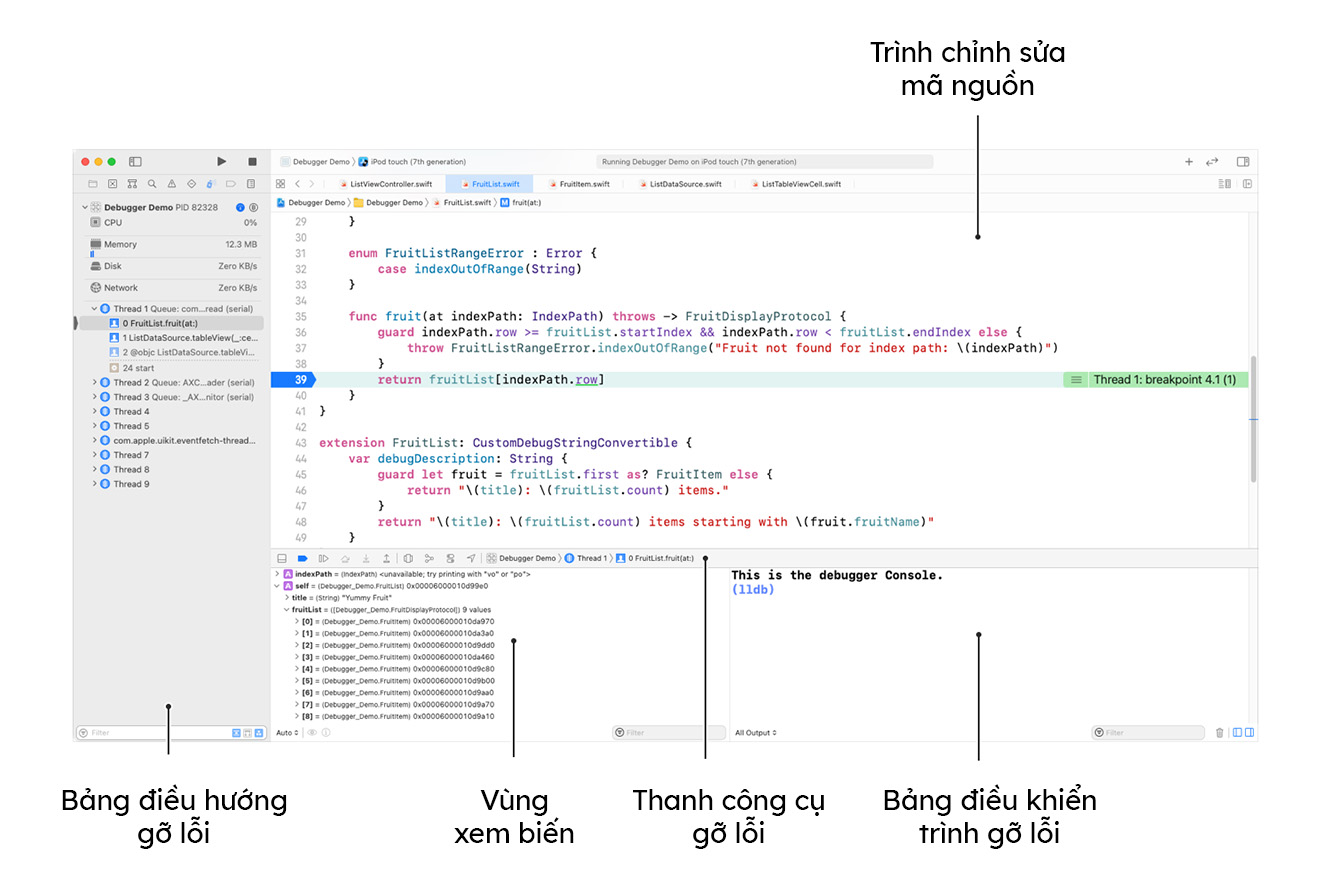Hide the debug area
This screenshot has height=889, width=1331.
282,558
